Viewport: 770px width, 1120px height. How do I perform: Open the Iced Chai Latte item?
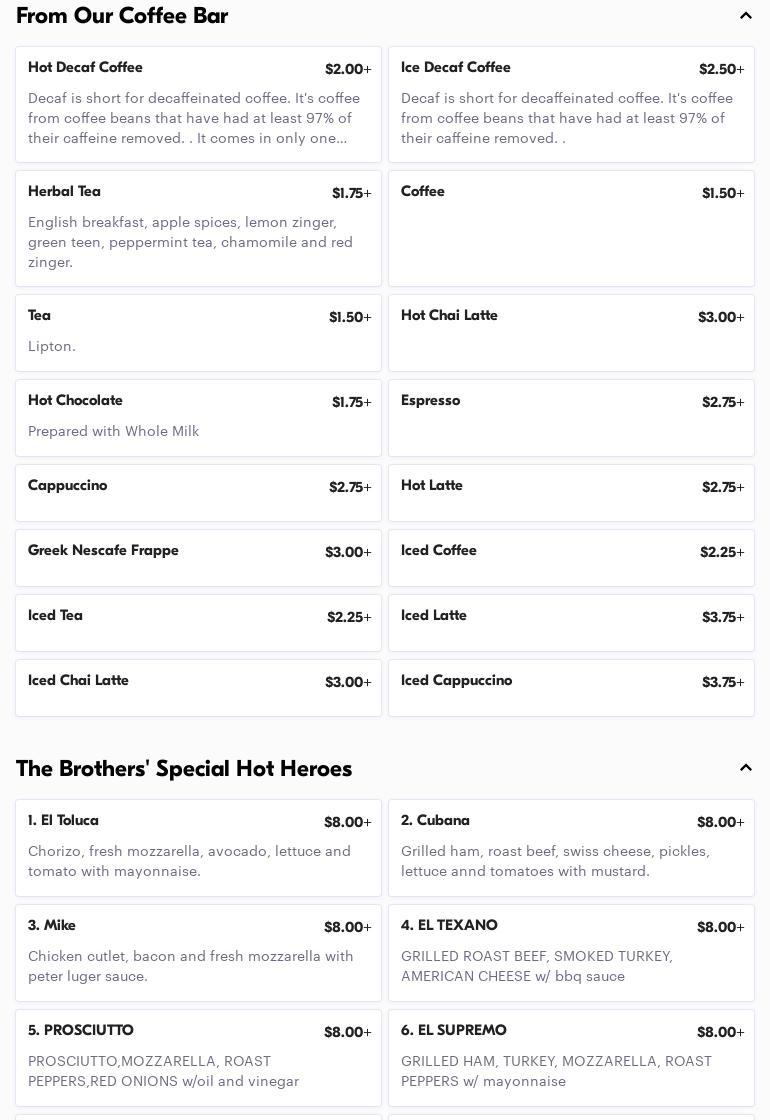[198, 687]
